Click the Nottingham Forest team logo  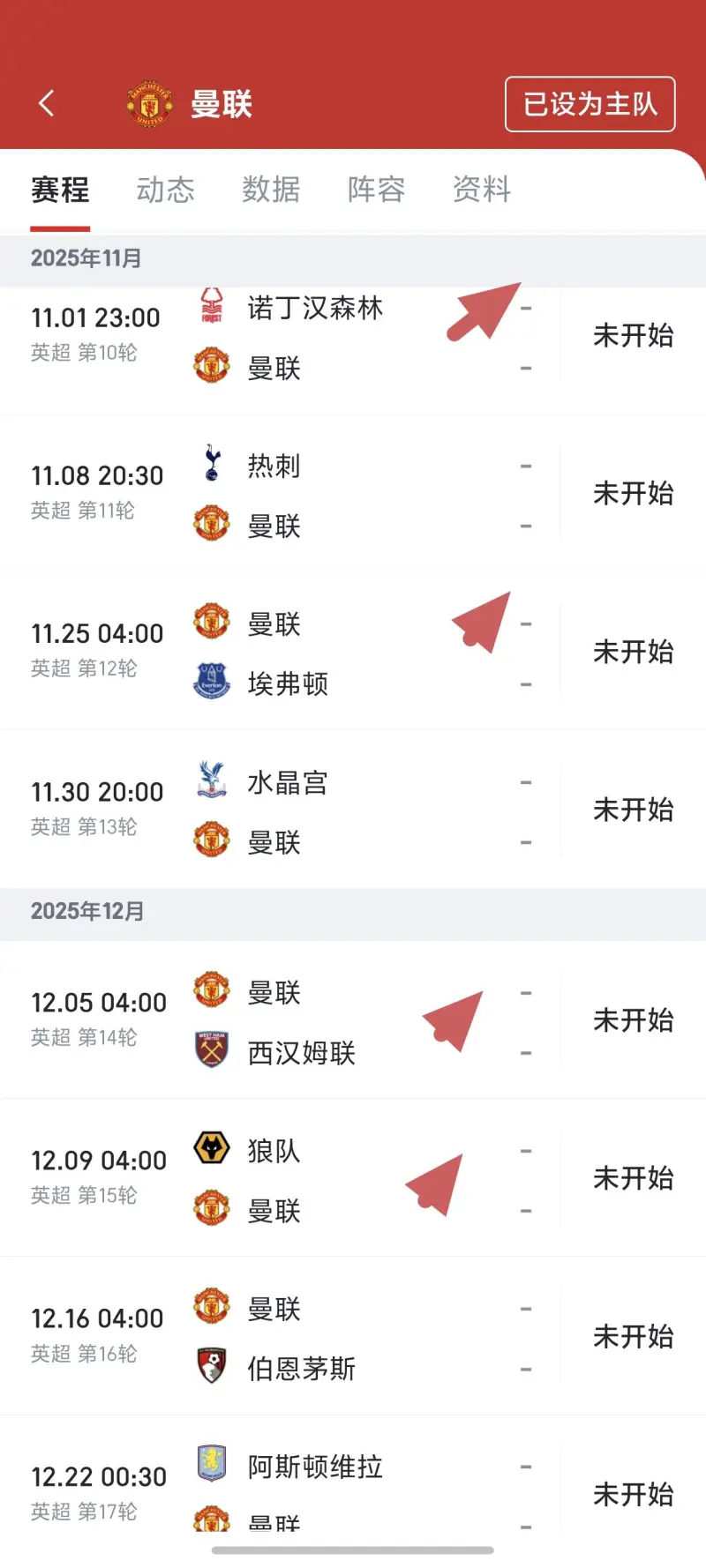(212, 306)
